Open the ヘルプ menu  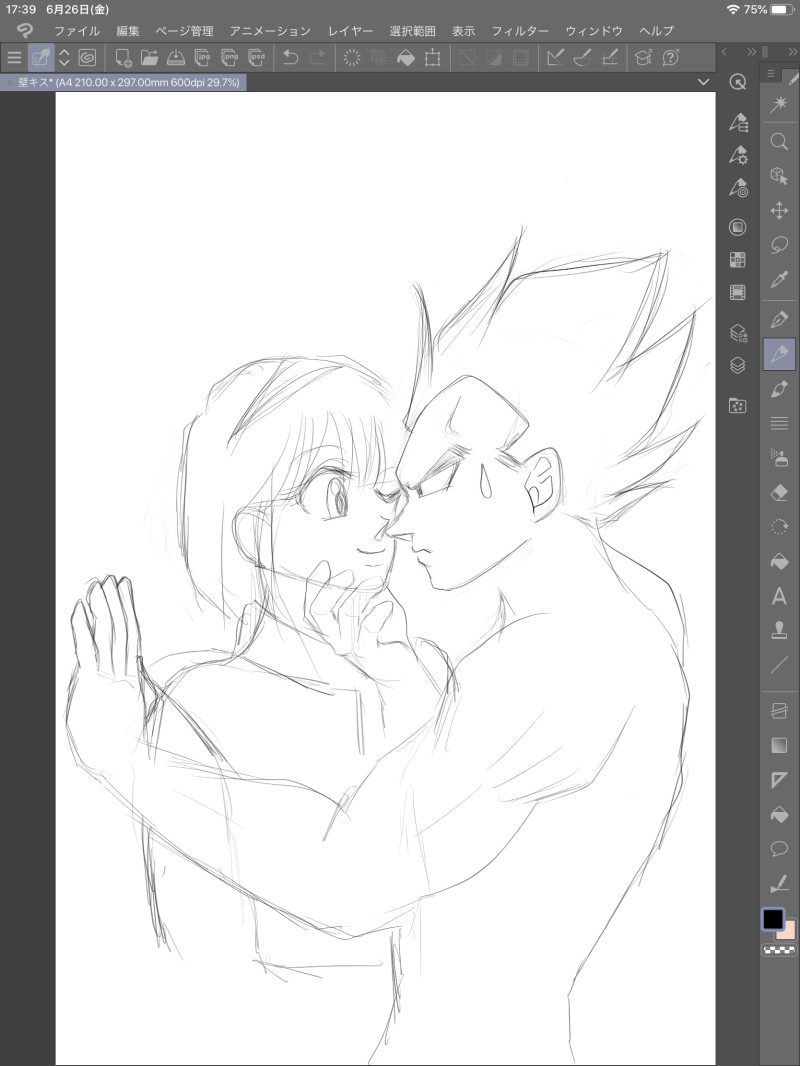pos(657,31)
